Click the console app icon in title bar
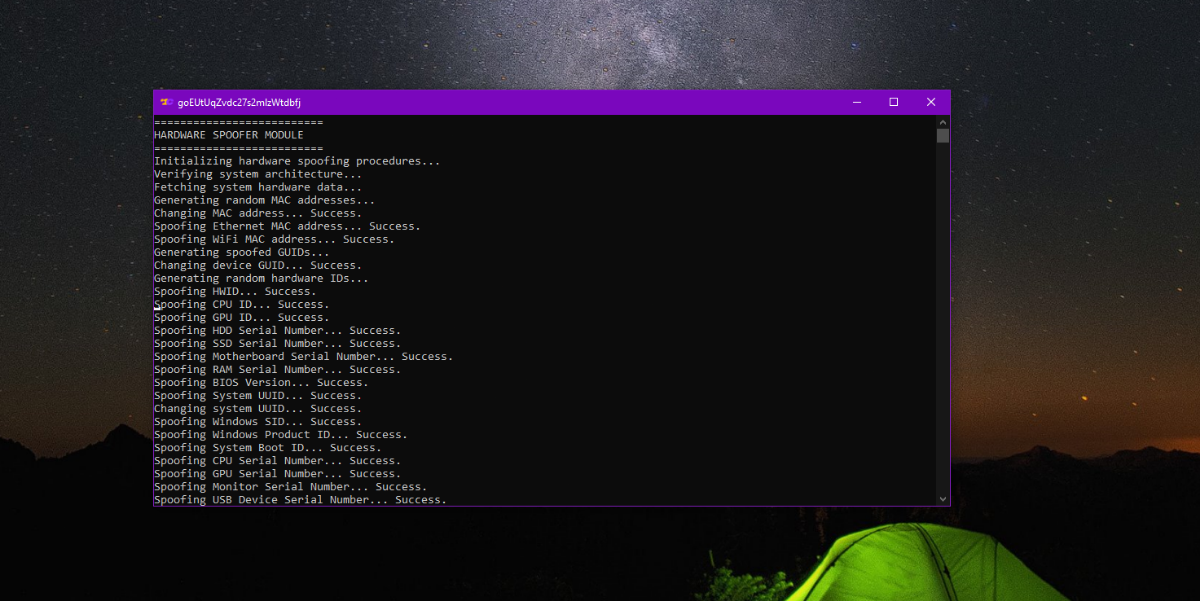The image size is (1200, 601). coord(166,102)
